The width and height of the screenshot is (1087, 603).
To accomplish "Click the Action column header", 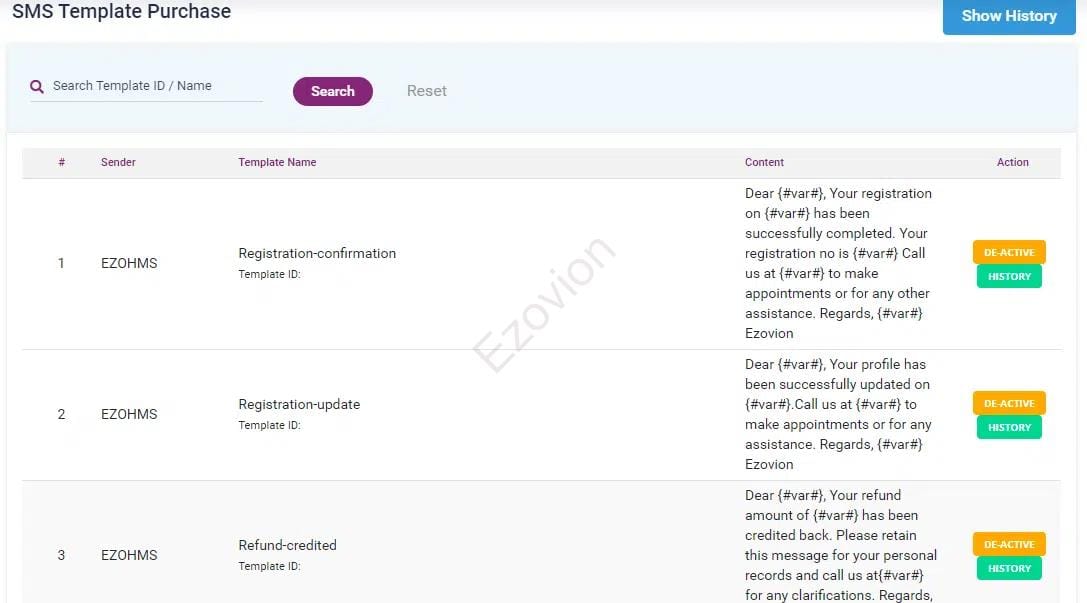I will 1012,162.
